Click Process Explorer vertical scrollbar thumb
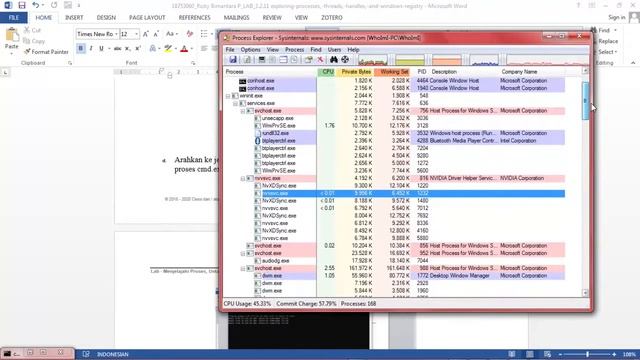The width and height of the screenshot is (640, 360). point(585,100)
